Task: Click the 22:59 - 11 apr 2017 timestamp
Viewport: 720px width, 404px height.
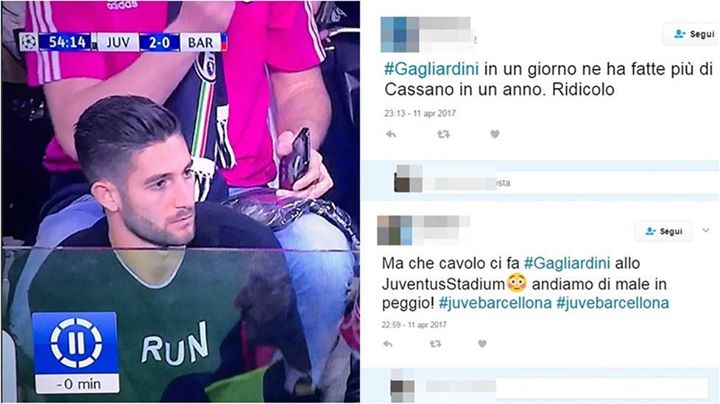Action: pos(414,325)
